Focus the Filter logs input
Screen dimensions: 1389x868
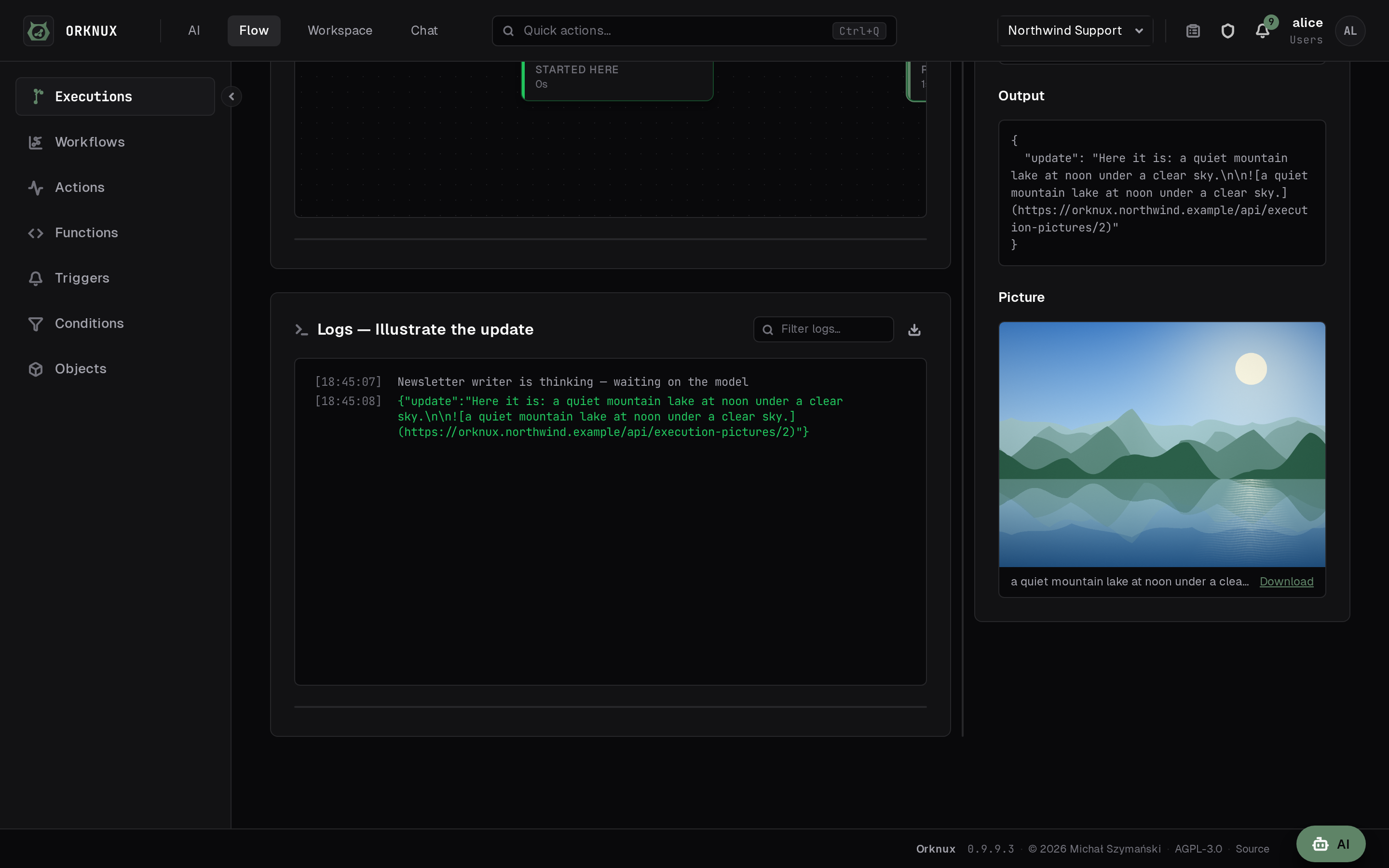click(x=823, y=329)
